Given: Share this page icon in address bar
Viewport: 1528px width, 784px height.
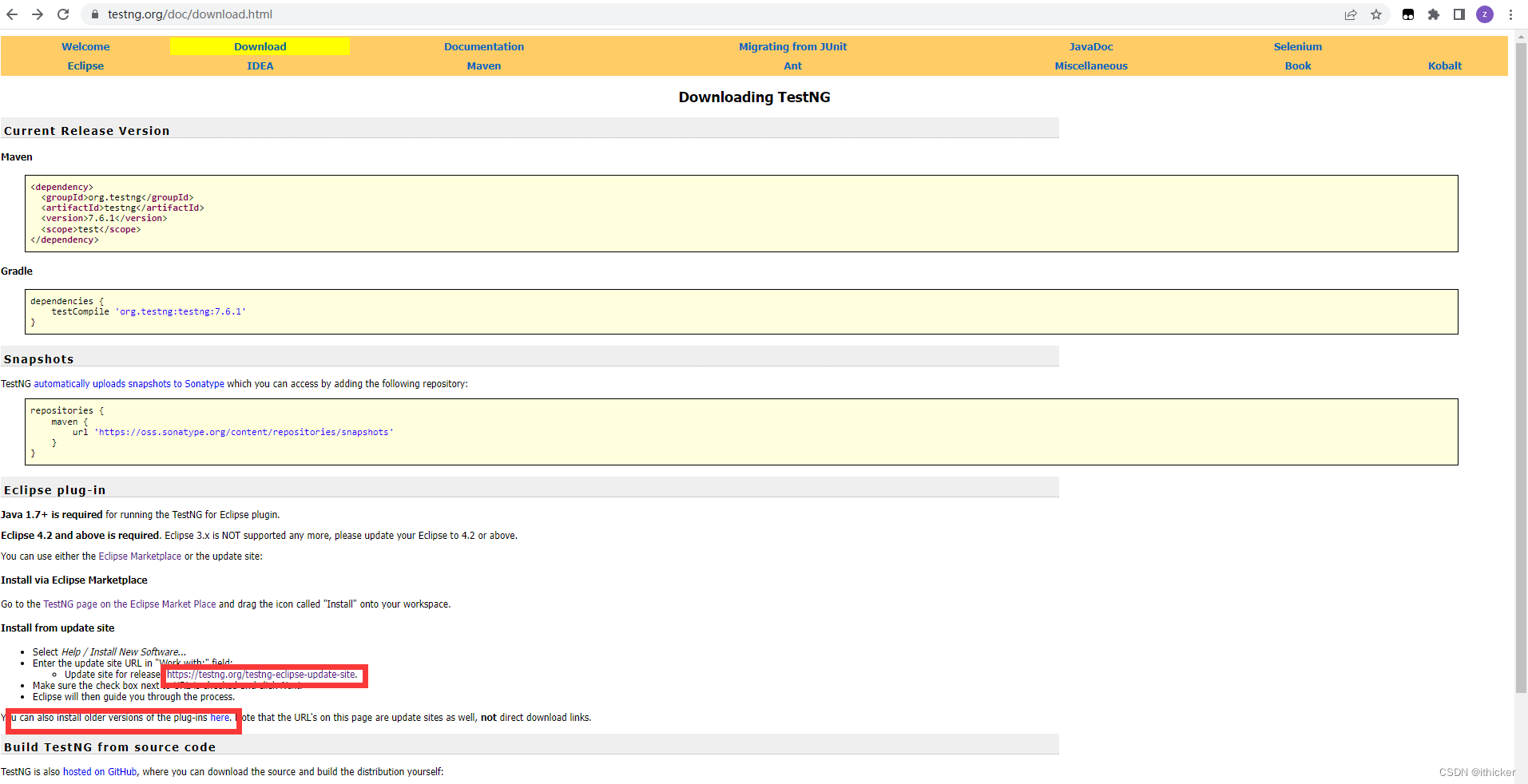Looking at the screenshot, I should [x=1351, y=14].
